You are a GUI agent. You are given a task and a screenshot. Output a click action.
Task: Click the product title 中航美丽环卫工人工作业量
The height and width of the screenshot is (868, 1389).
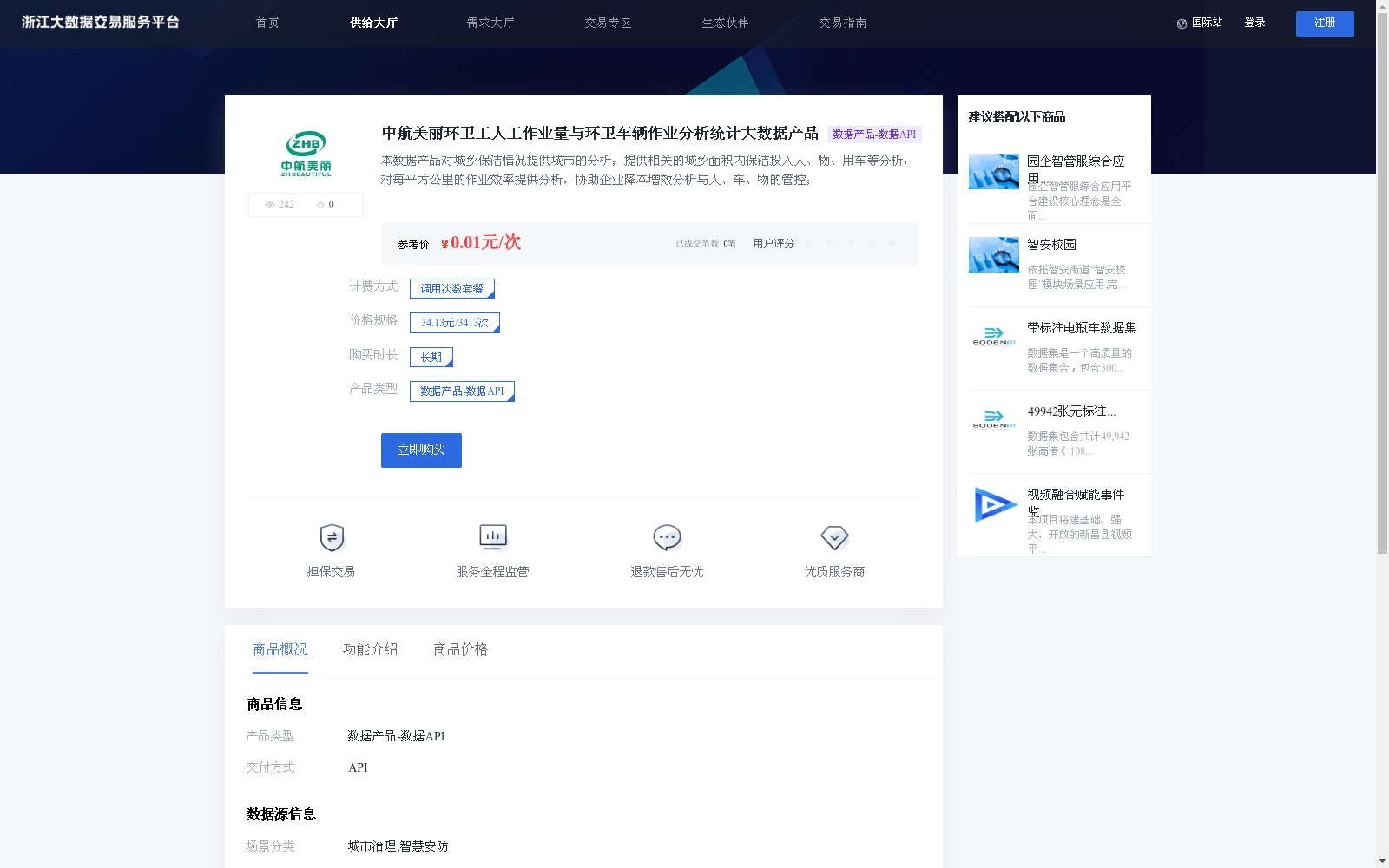coord(600,134)
